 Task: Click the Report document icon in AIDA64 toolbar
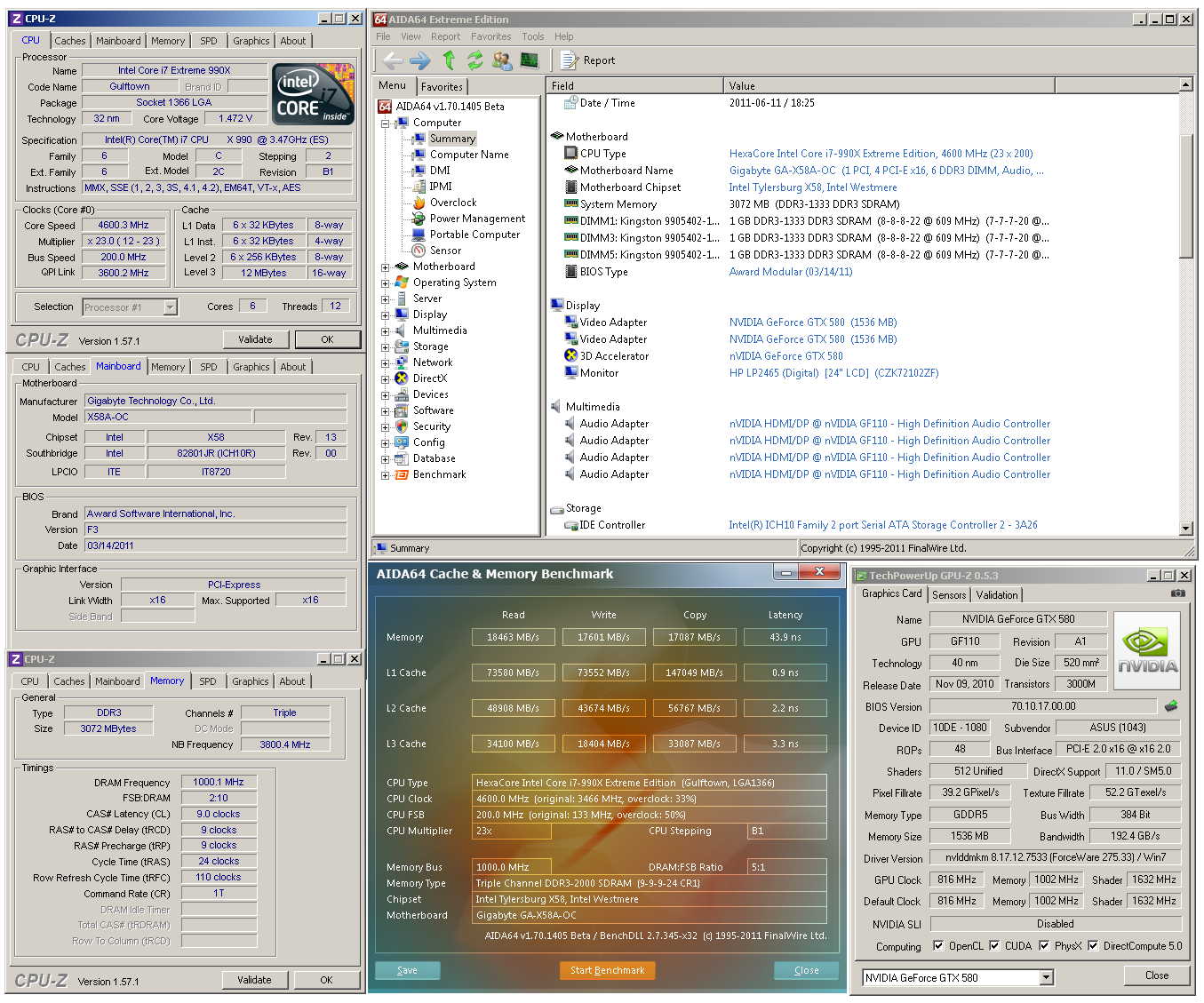point(569,60)
